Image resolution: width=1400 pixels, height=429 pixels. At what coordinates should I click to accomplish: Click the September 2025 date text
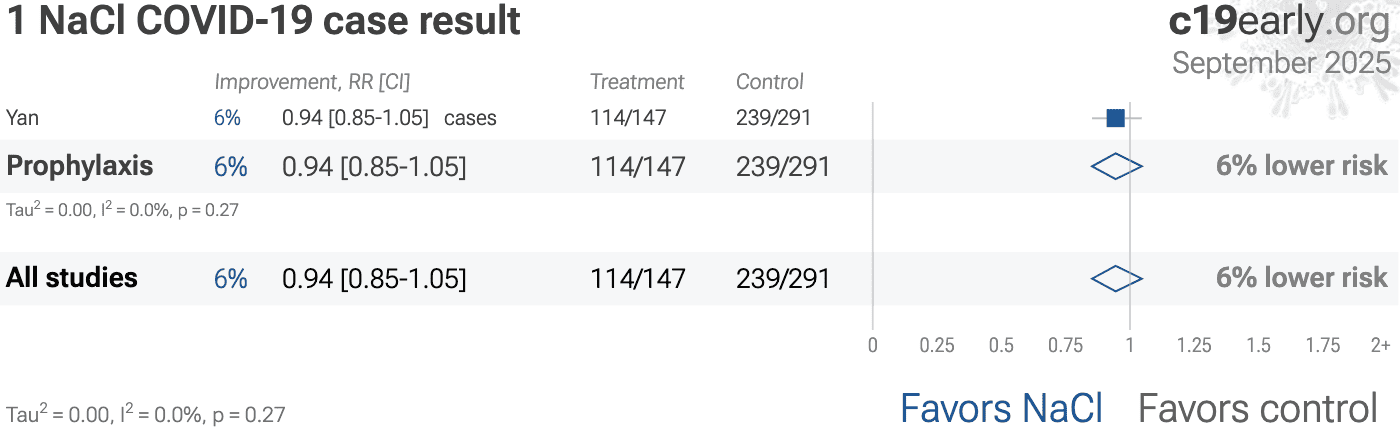click(x=1281, y=62)
